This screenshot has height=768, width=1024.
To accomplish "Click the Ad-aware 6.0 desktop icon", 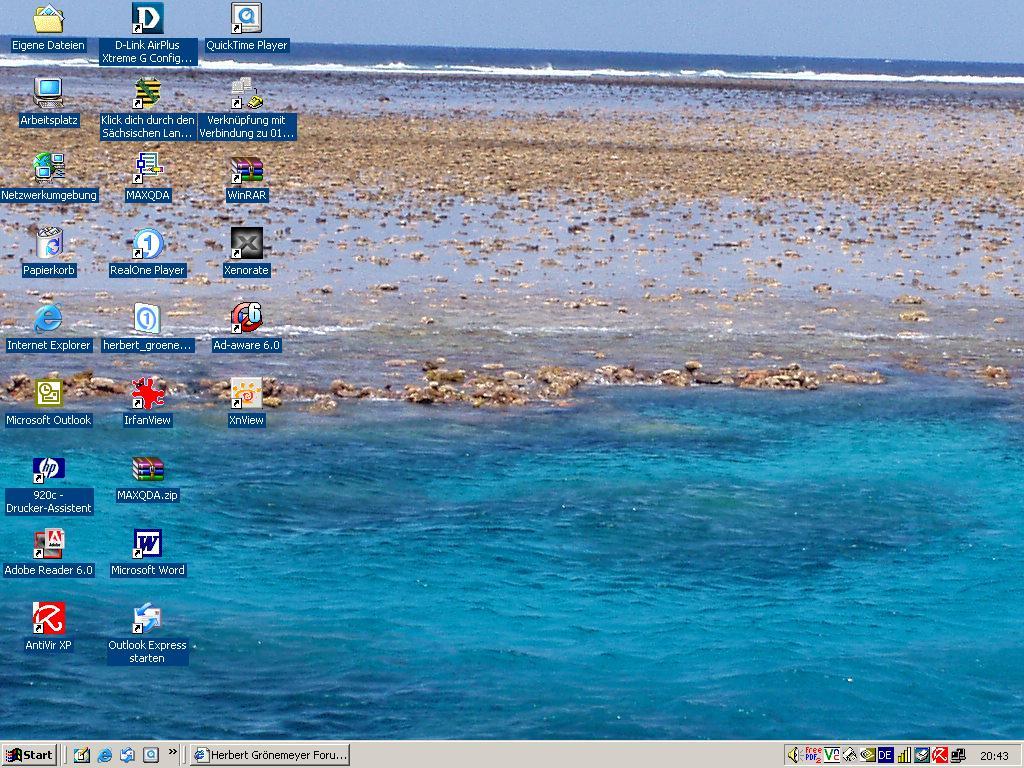I will [246, 319].
